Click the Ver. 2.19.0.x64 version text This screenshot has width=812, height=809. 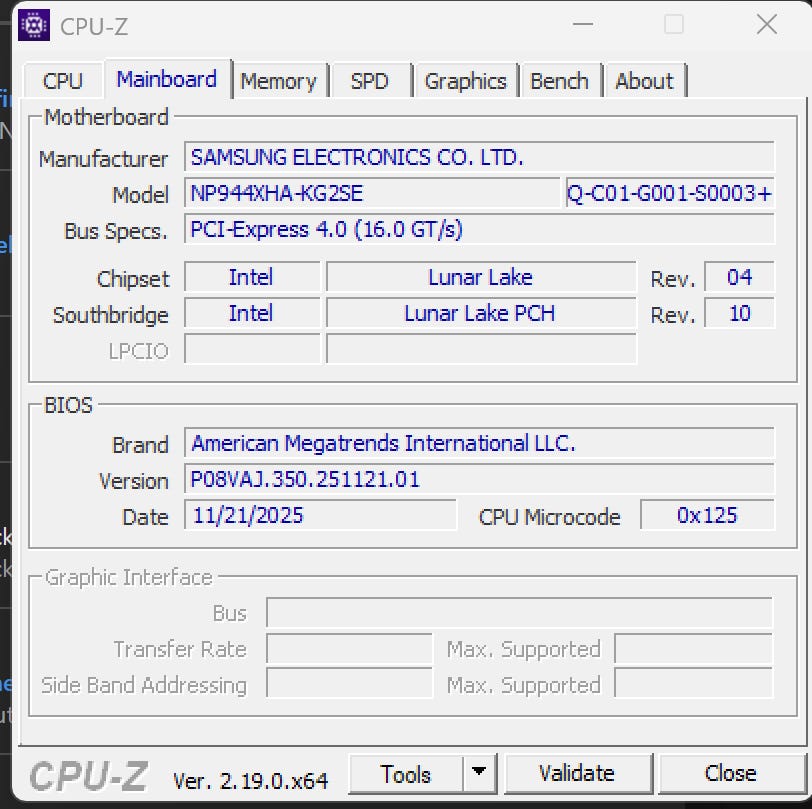tap(250, 781)
